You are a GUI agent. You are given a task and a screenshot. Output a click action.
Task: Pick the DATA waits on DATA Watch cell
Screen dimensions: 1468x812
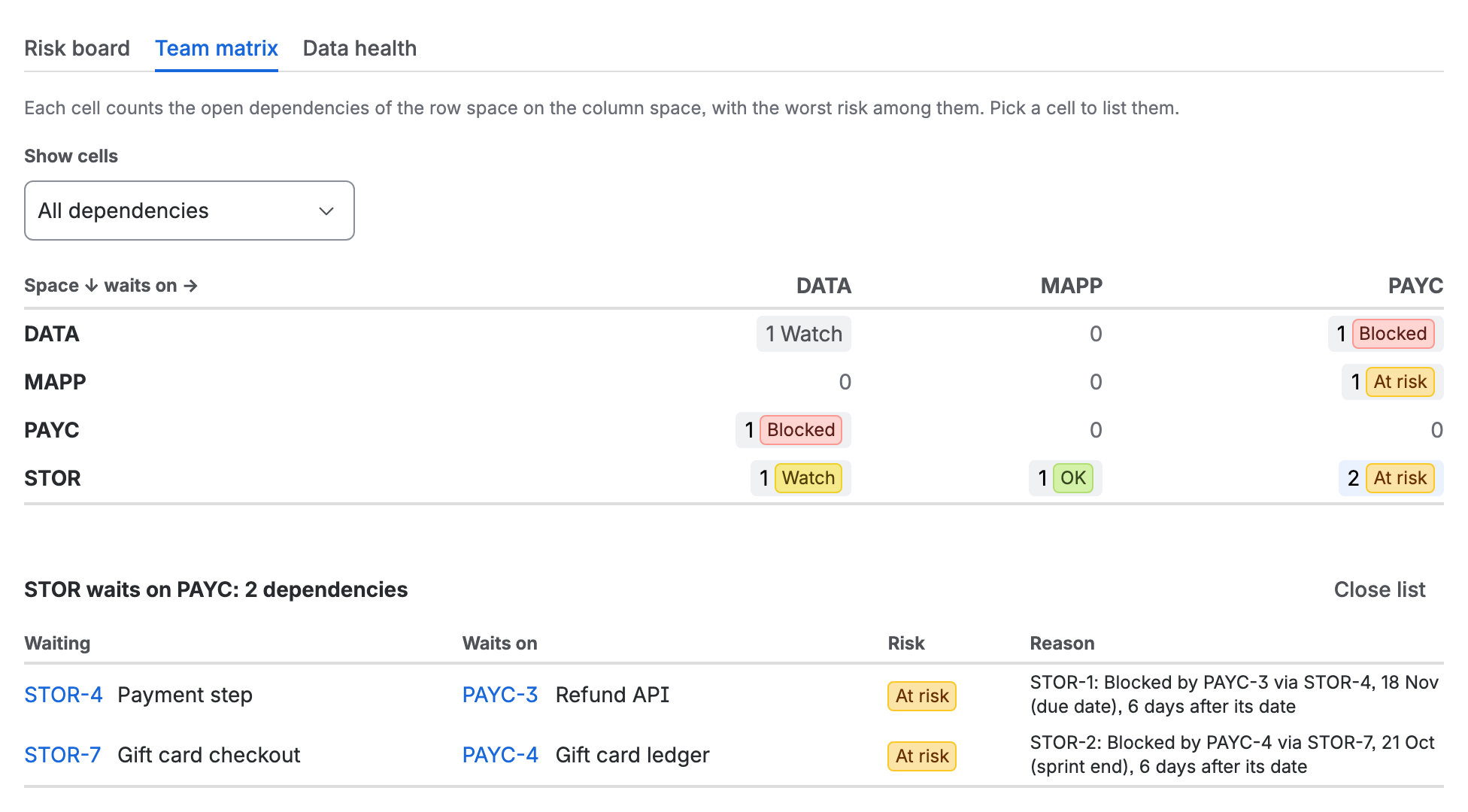tap(804, 334)
